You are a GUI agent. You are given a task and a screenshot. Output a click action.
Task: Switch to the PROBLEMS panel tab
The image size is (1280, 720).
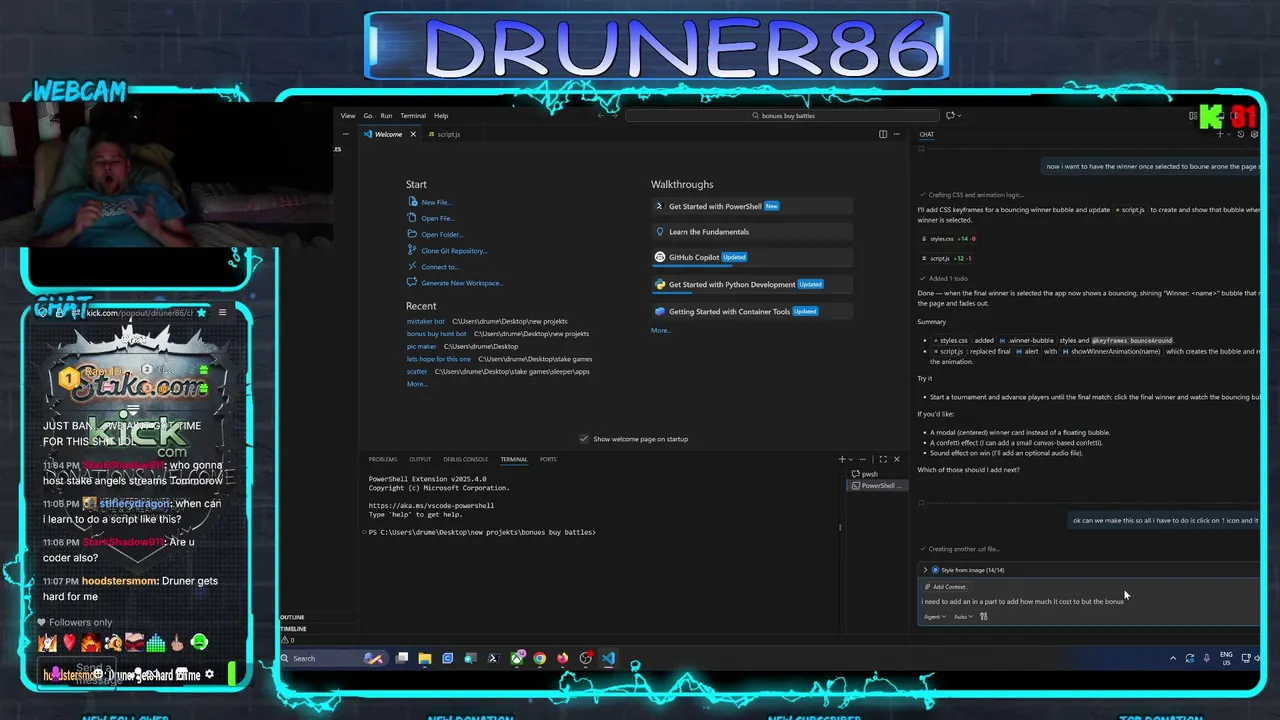click(382, 459)
